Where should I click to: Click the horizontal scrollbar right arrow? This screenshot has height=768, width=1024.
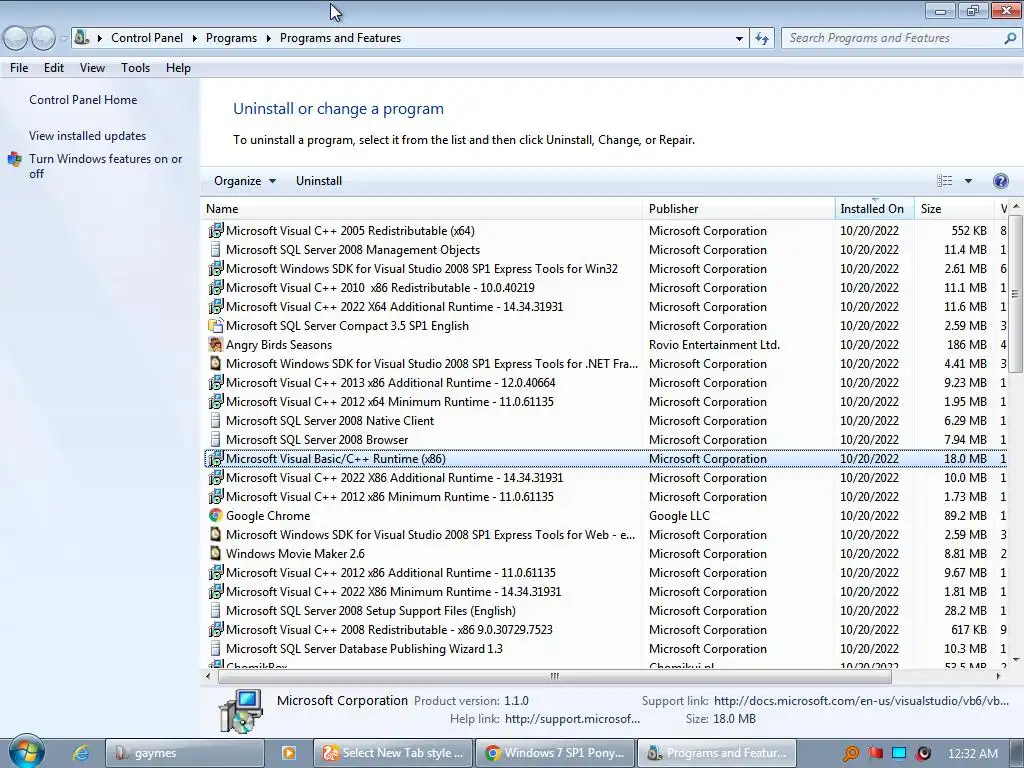point(998,677)
